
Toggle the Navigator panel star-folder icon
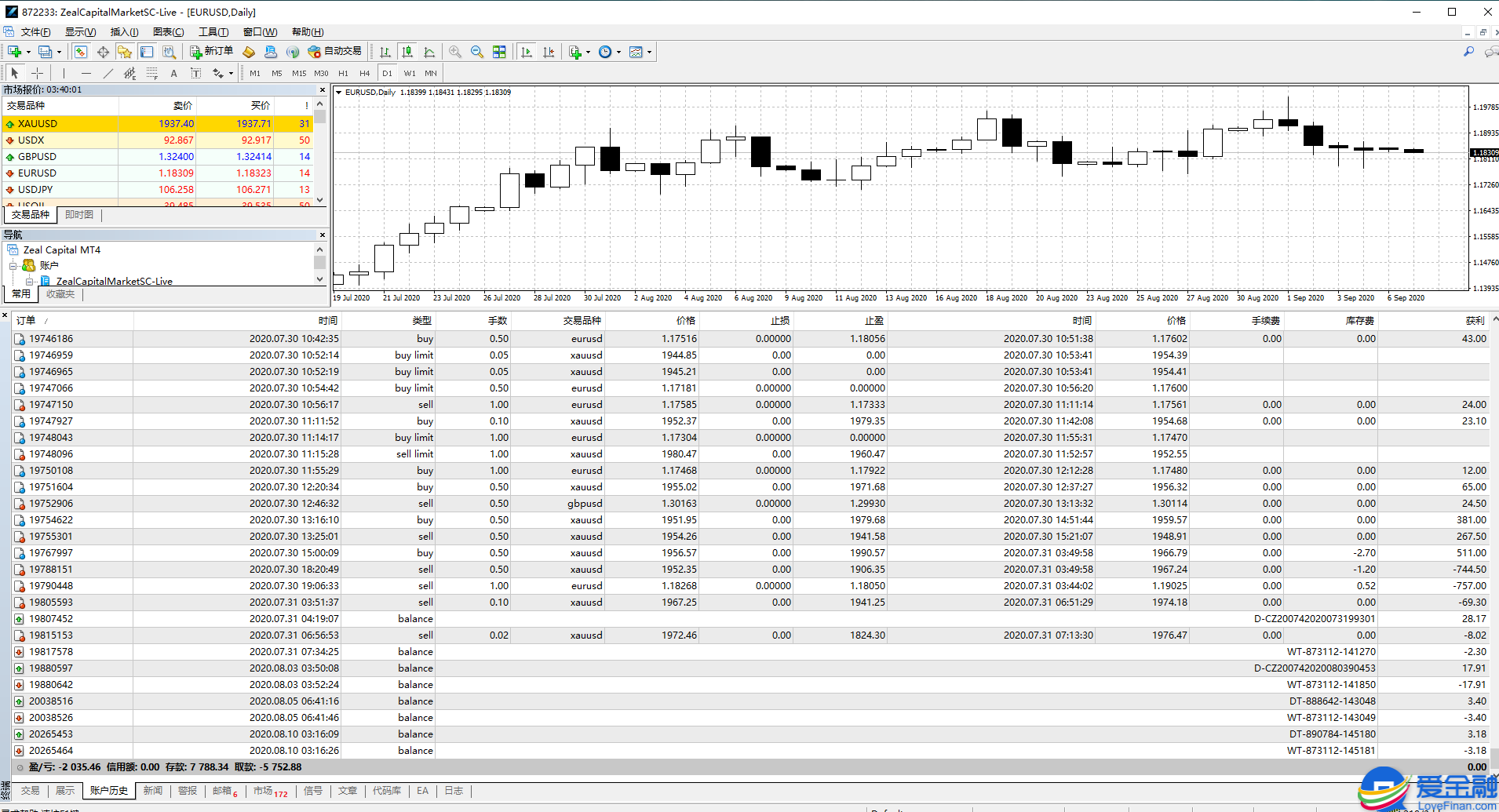pyautogui.click(x=125, y=52)
